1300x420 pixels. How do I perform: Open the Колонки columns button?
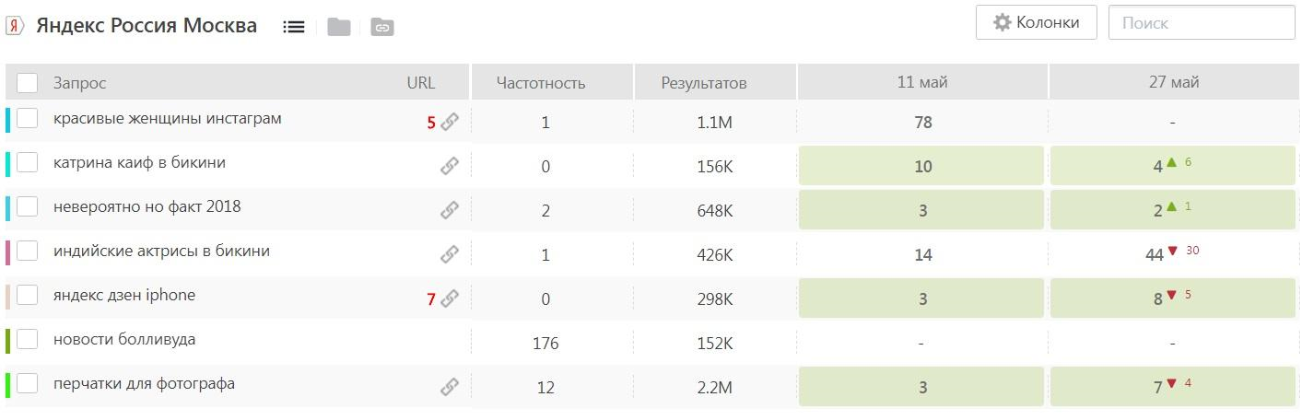tap(1036, 23)
